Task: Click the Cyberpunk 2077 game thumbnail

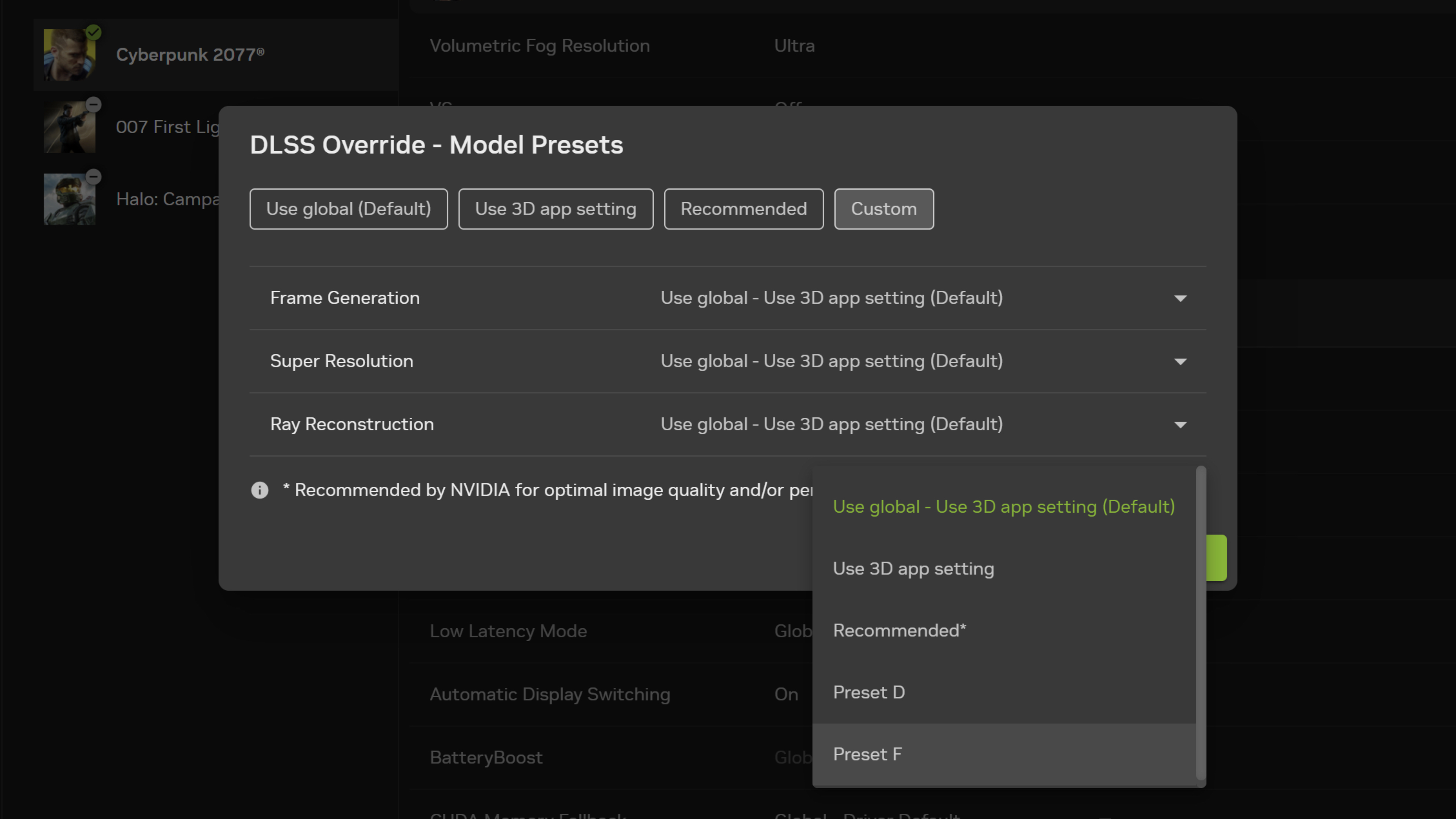Action: (x=69, y=55)
